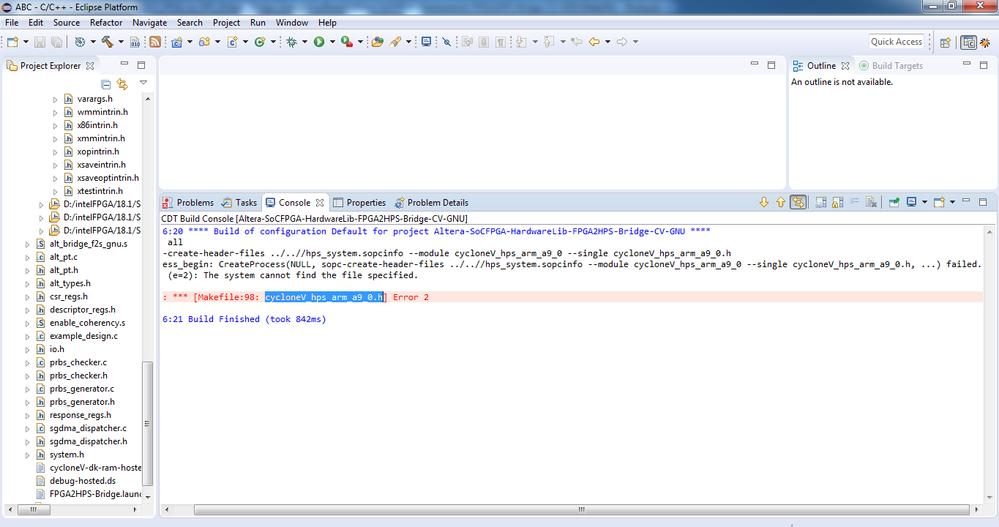Toggle the C/C++ perspective button
Viewport: 999px width, 527px height.
pyautogui.click(x=968, y=42)
